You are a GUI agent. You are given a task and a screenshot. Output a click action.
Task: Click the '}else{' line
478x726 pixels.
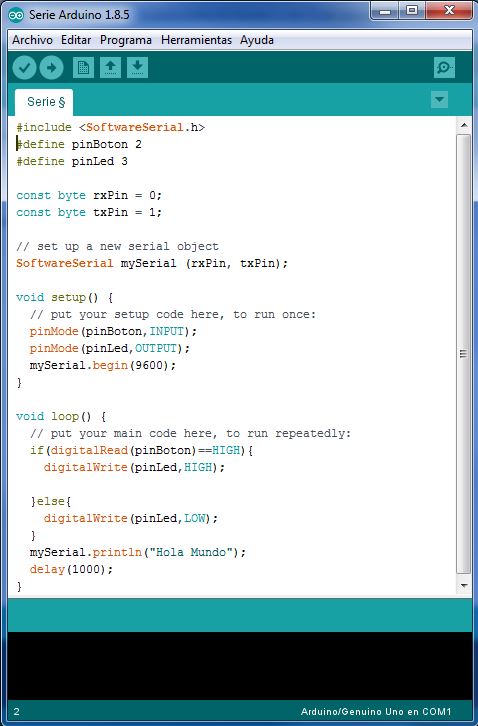tap(50, 501)
